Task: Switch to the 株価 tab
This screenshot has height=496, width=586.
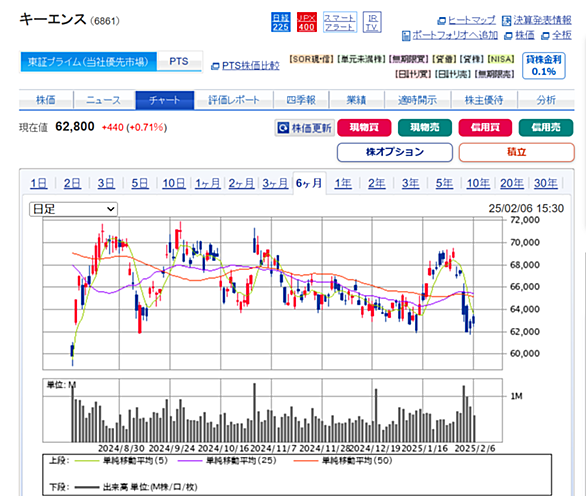Action: coord(46,100)
